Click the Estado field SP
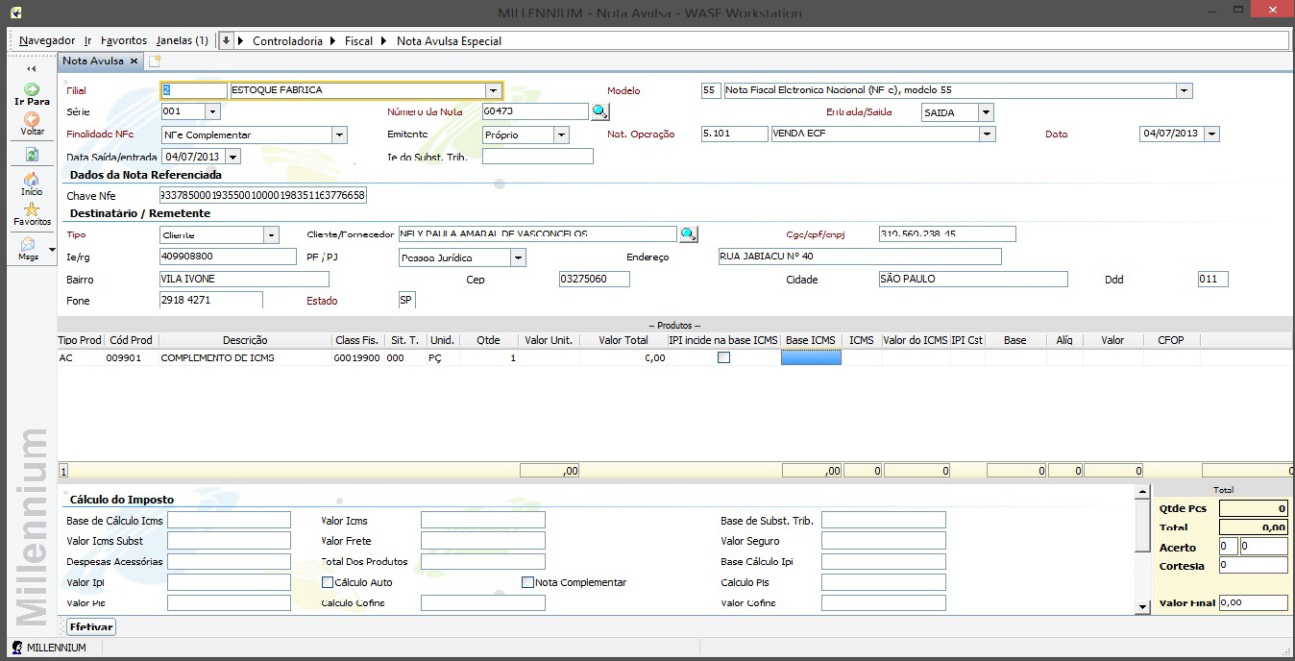Image resolution: width=1295 pixels, height=661 pixels. [x=407, y=300]
